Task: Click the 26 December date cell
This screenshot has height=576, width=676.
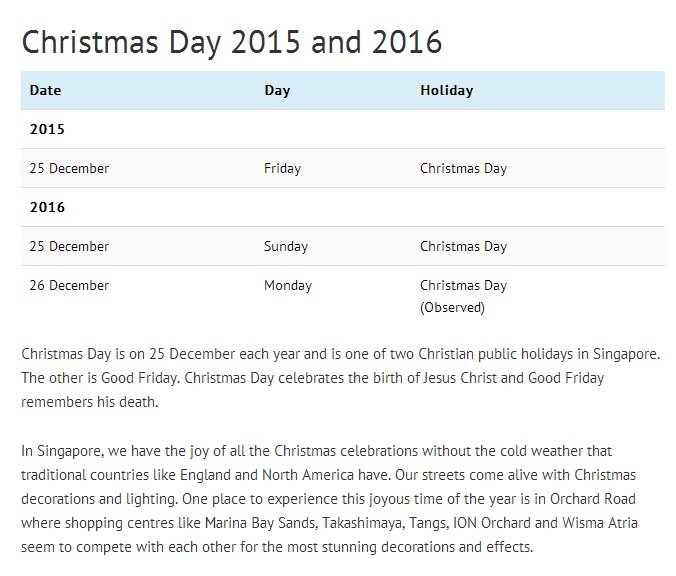Action: (69, 285)
